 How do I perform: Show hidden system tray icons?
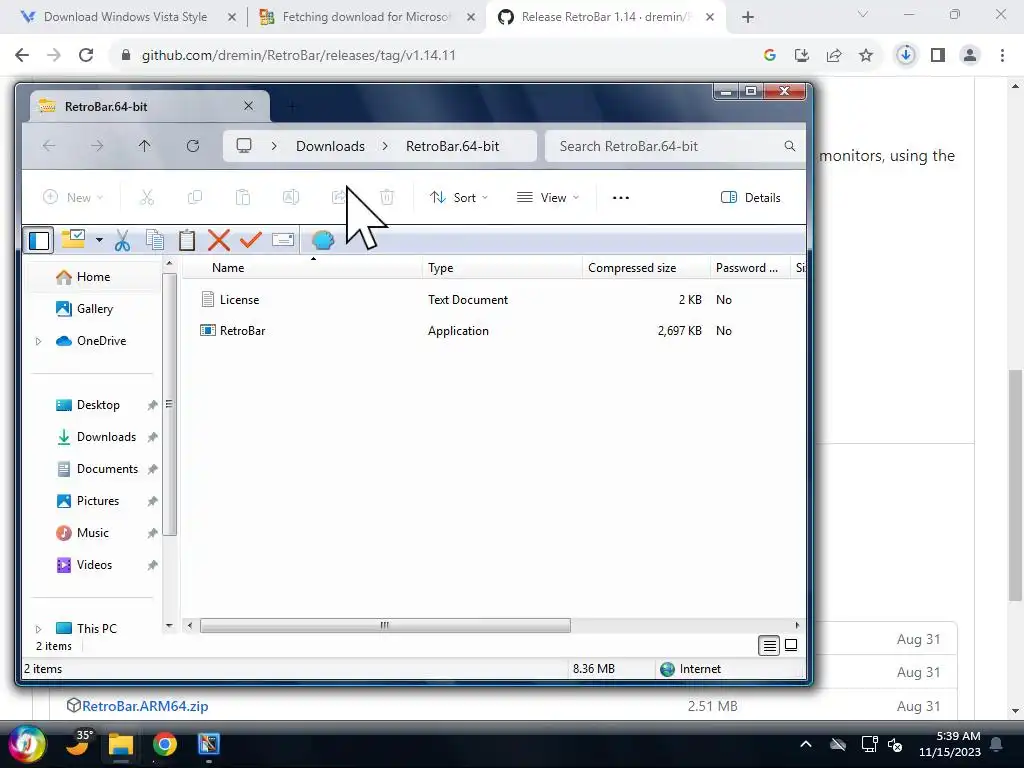click(x=806, y=744)
